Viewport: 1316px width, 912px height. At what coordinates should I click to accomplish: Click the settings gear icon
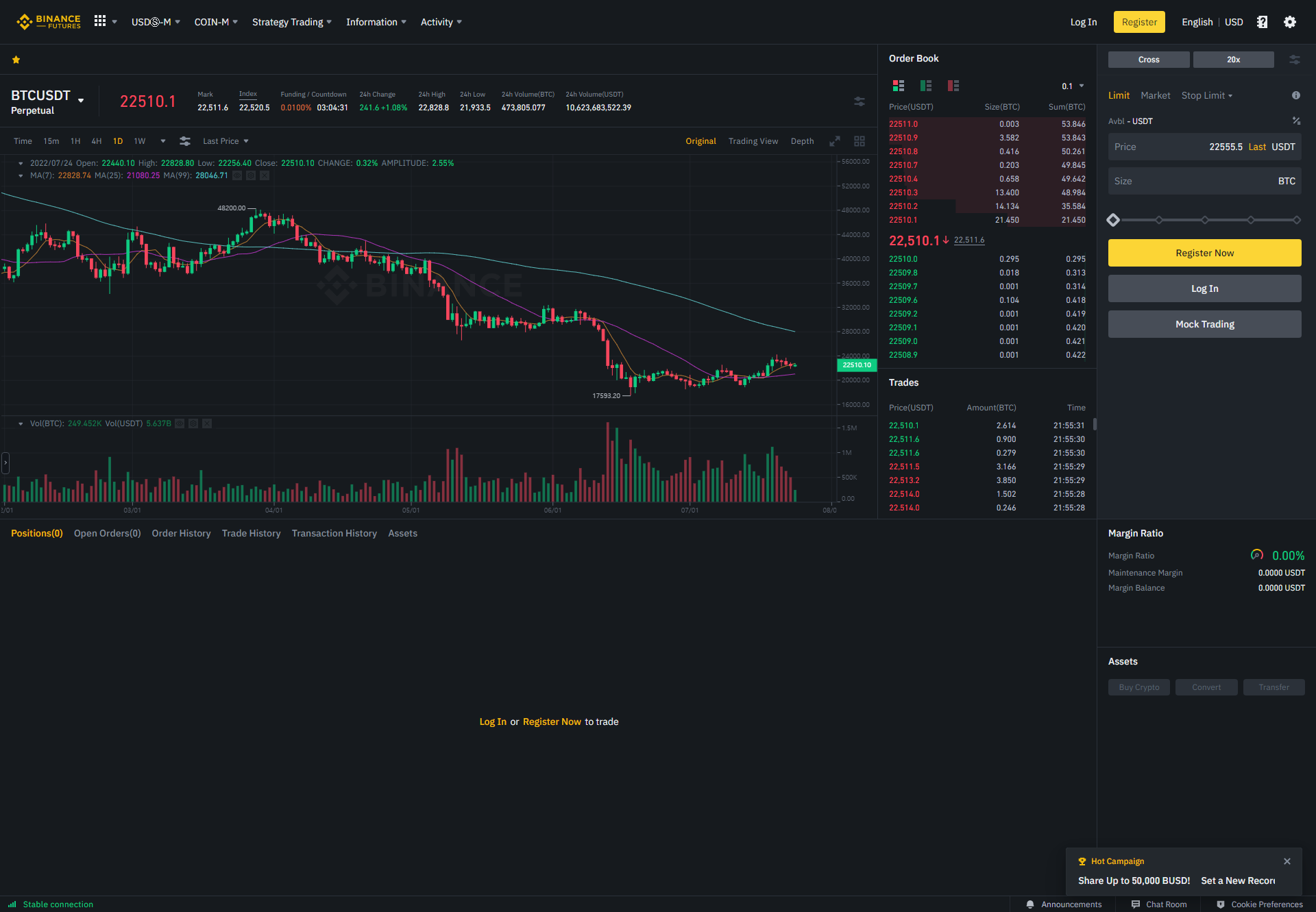[x=1290, y=22]
